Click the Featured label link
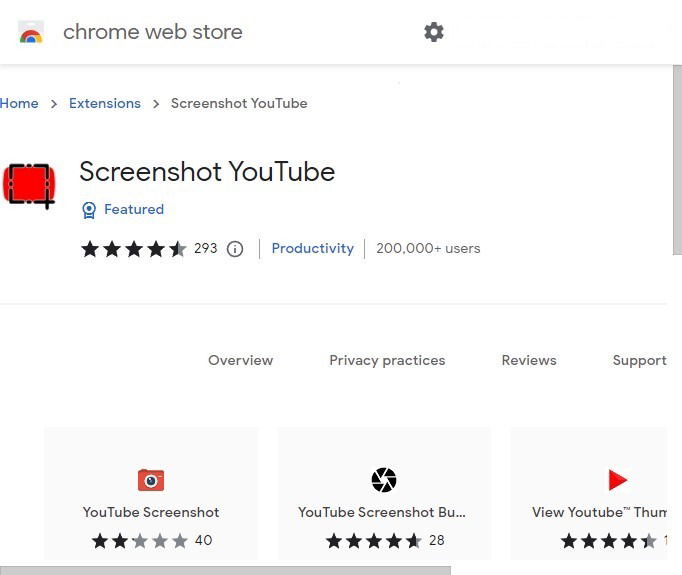The width and height of the screenshot is (682, 575). pos(134,209)
